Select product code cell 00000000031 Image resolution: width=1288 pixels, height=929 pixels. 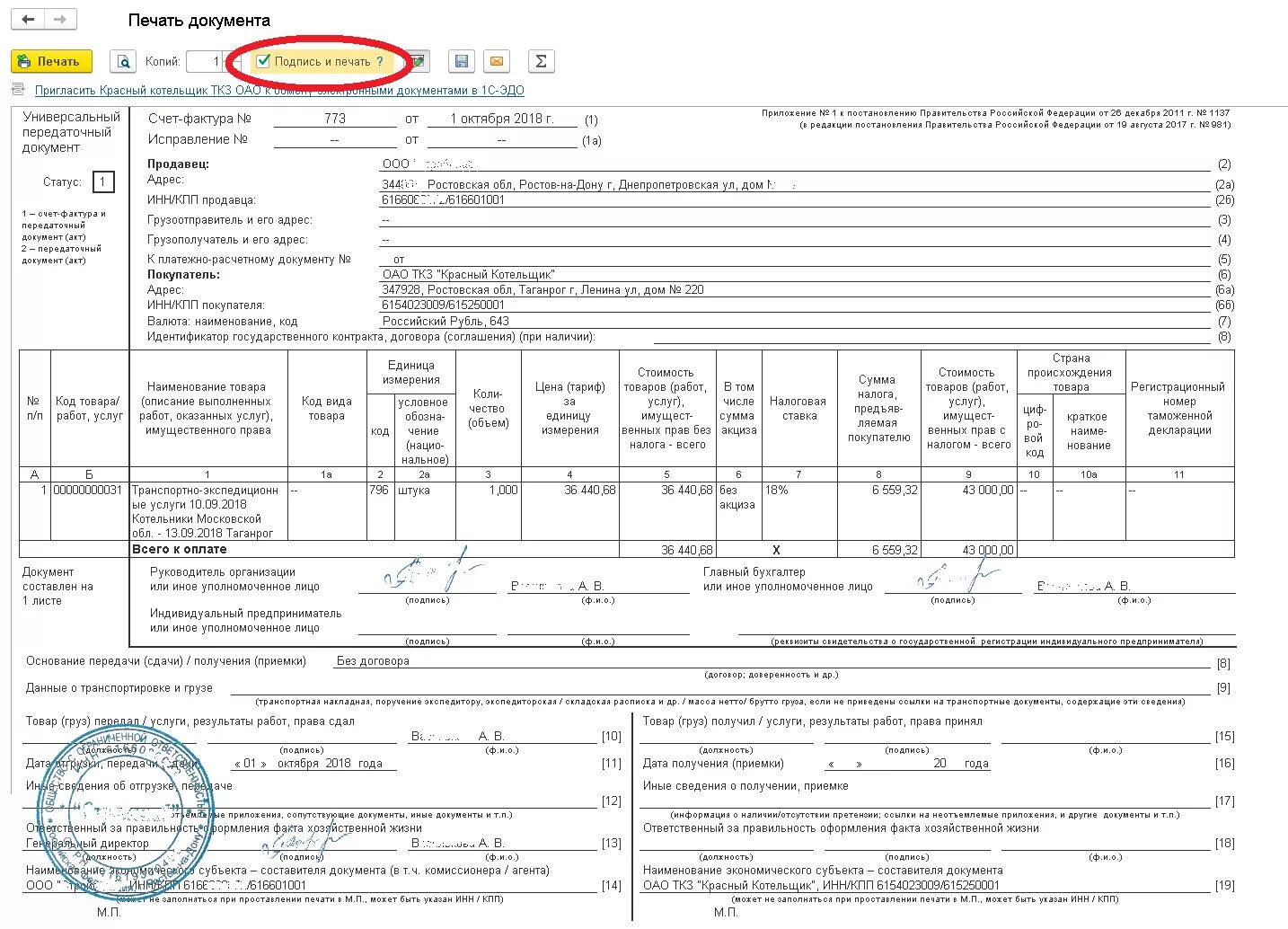click(90, 512)
